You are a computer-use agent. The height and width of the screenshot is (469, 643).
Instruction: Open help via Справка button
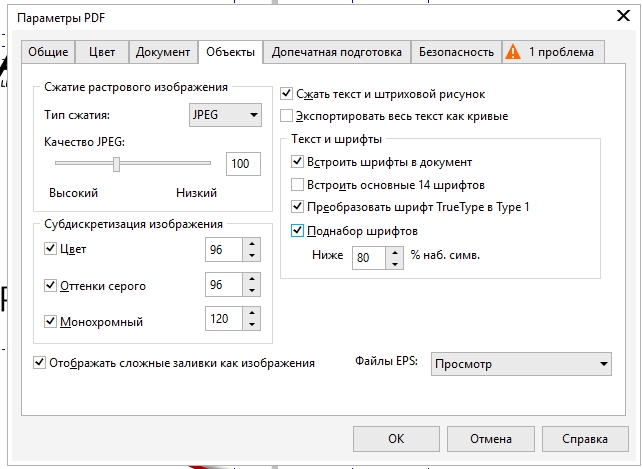[x=585, y=438]
